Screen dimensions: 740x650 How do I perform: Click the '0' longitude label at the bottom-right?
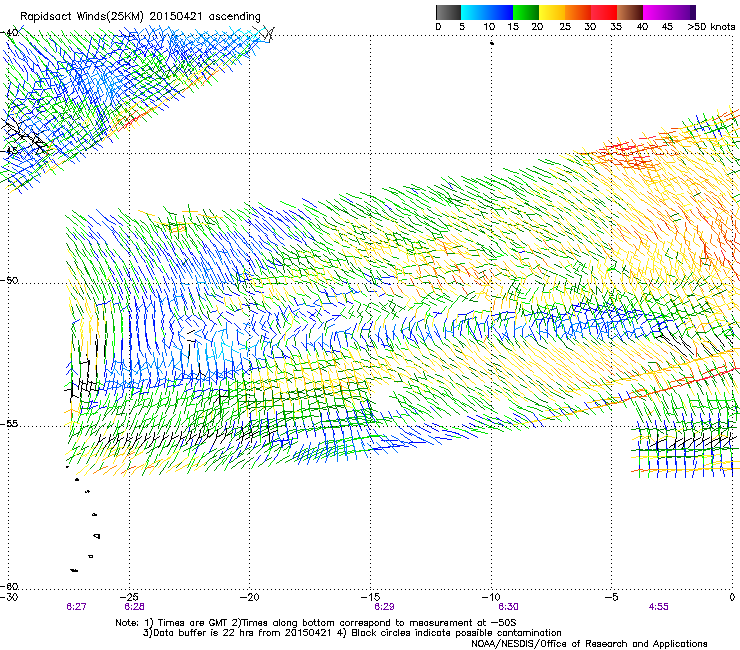[732, 597]
